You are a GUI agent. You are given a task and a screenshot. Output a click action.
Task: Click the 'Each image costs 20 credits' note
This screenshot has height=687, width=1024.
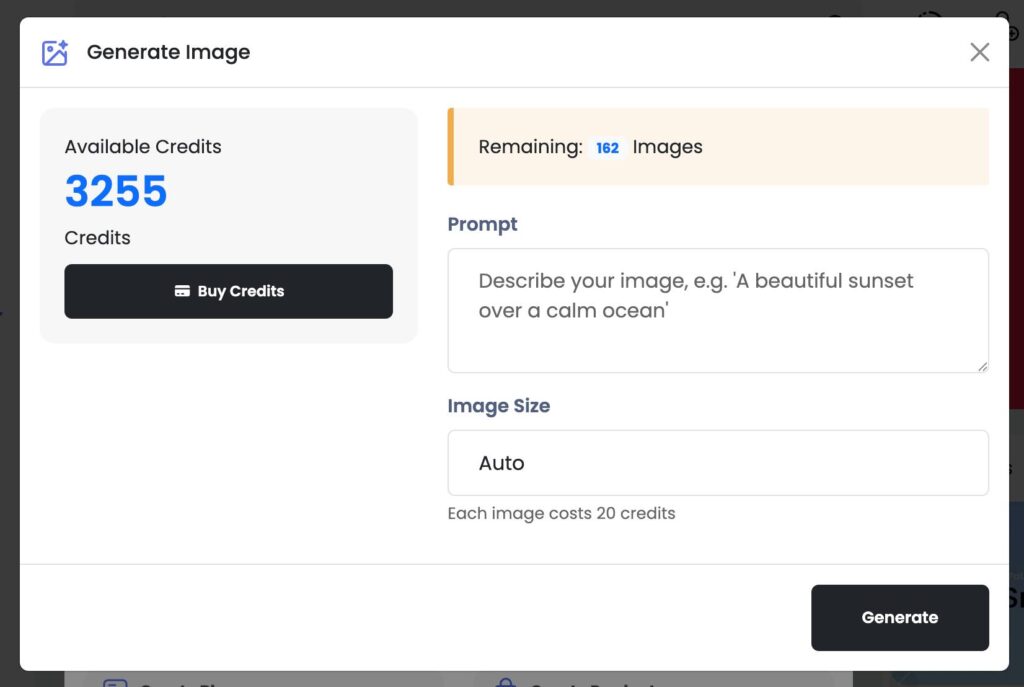[561, 514]
